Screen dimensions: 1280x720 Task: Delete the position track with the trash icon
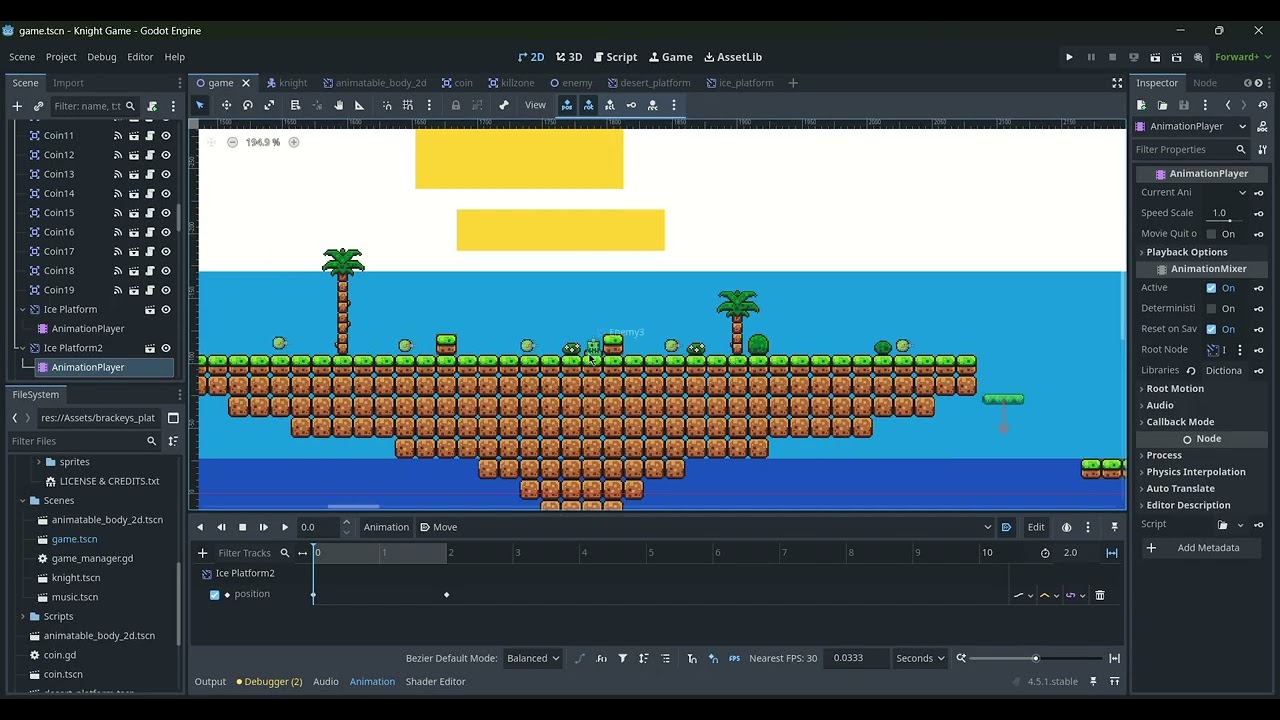click(x=1100, y=595)
